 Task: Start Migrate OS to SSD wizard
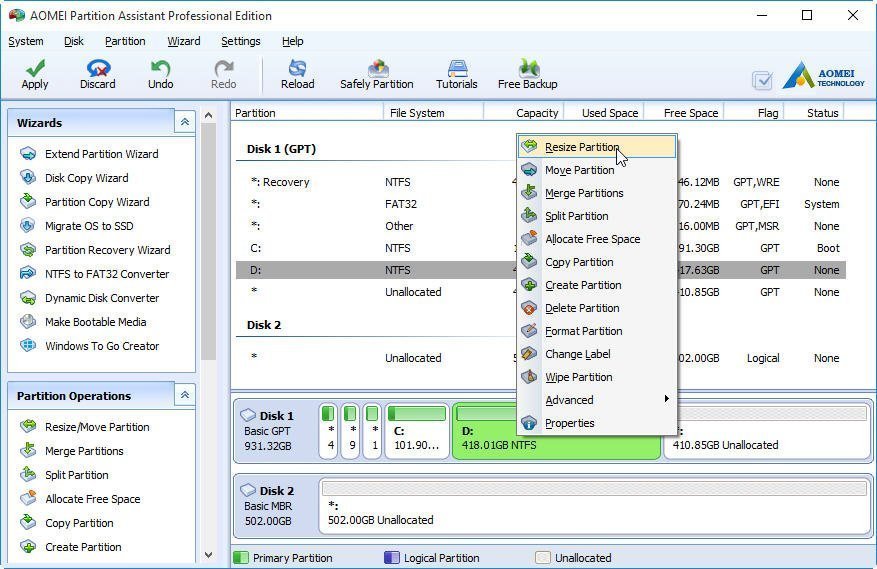pyautogui.click(x=89, y=226)
